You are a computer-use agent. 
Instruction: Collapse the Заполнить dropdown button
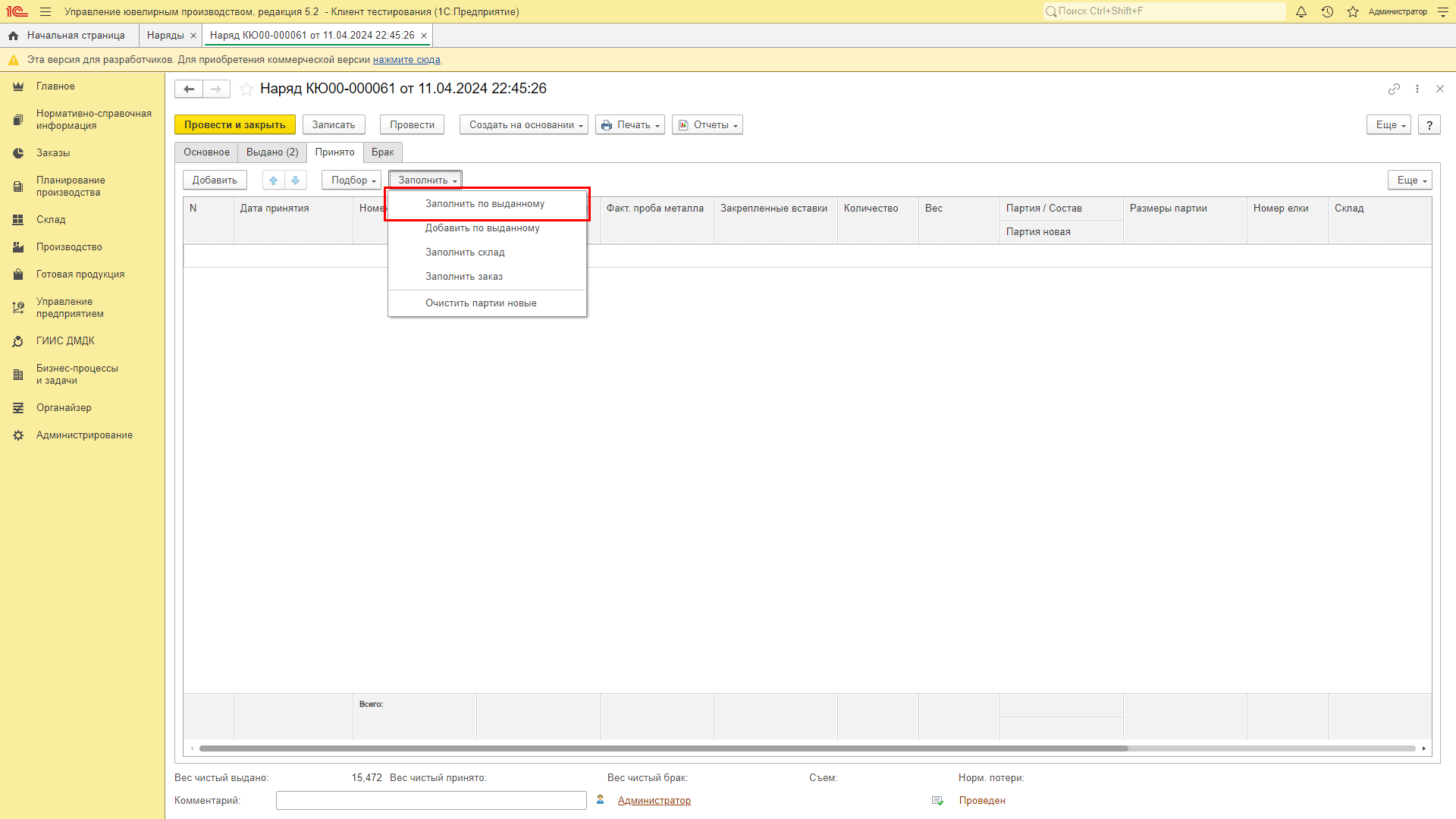pyautogui.click(x=425, y=180)
